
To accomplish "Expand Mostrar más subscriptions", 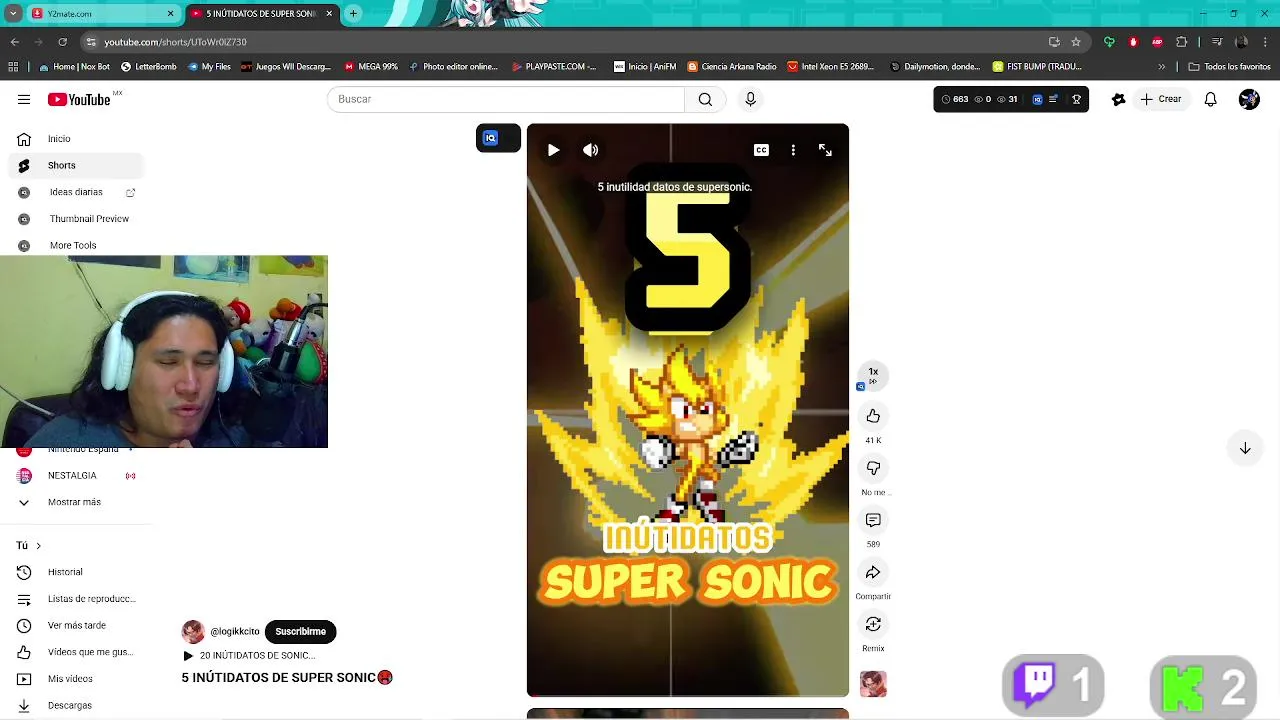I will [76, 502].
